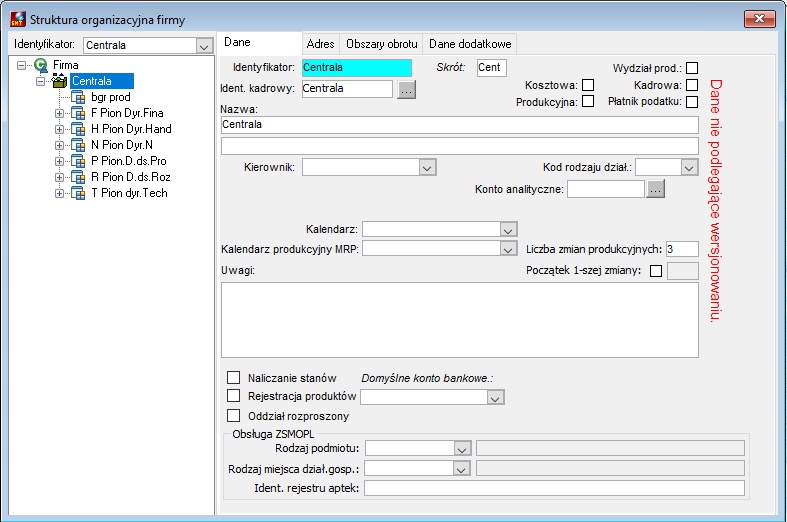Click the F Pion Dyr.Fina department icon

pyautogui.click(x=78, y=113)
